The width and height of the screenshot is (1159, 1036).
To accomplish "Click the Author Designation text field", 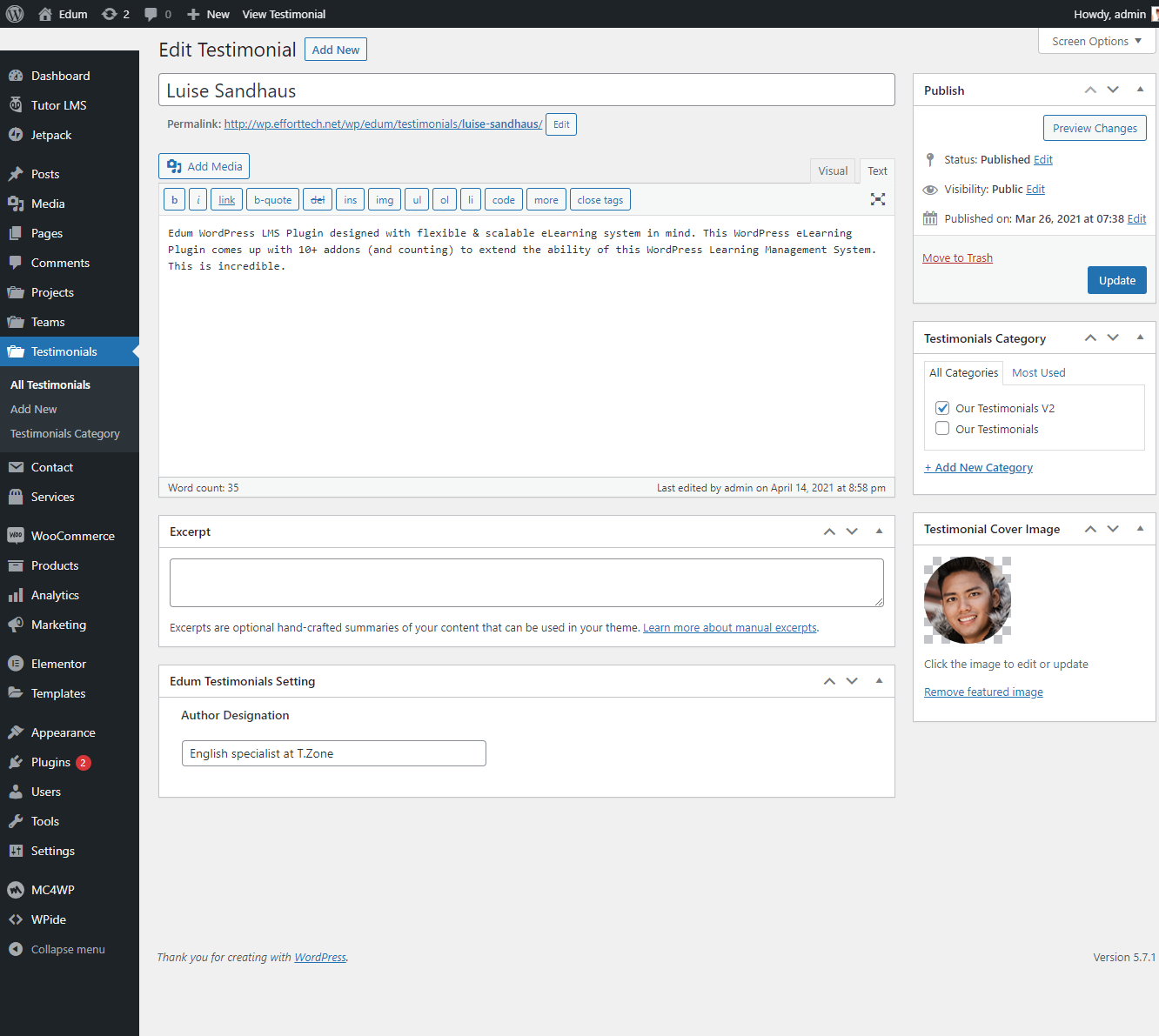I will tap(333, 753).
